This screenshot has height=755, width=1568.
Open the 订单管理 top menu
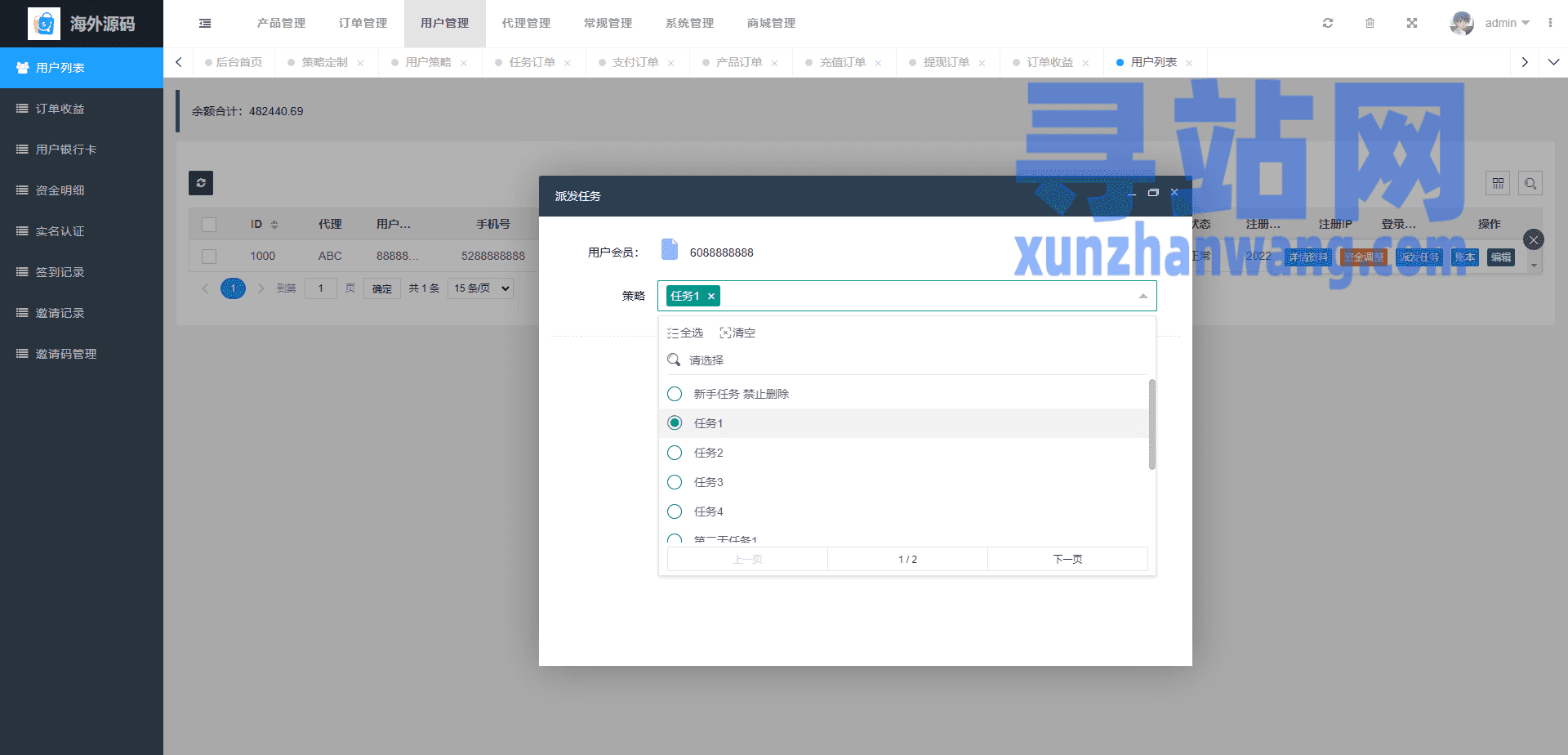tap(363, 23)
